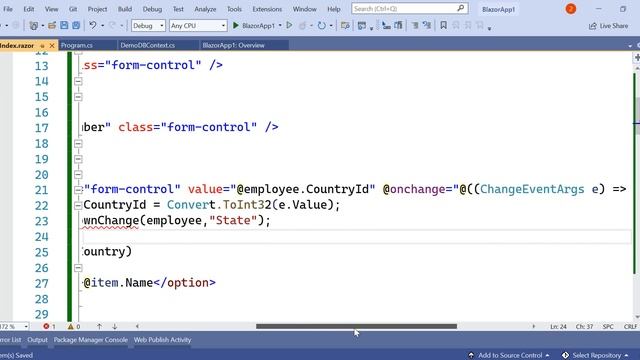This screenshot has height=360, width=640.
Task: Open the Undo history dropdown arrow
Action: (102, 26)
